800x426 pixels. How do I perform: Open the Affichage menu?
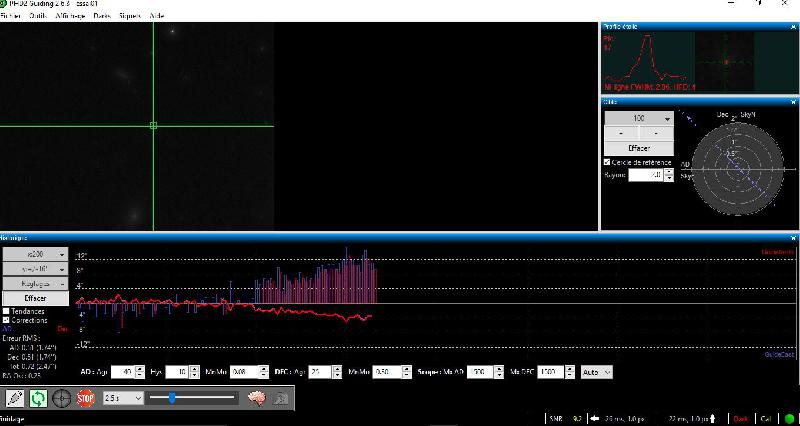pyautogui.click(x=70, y=16)
